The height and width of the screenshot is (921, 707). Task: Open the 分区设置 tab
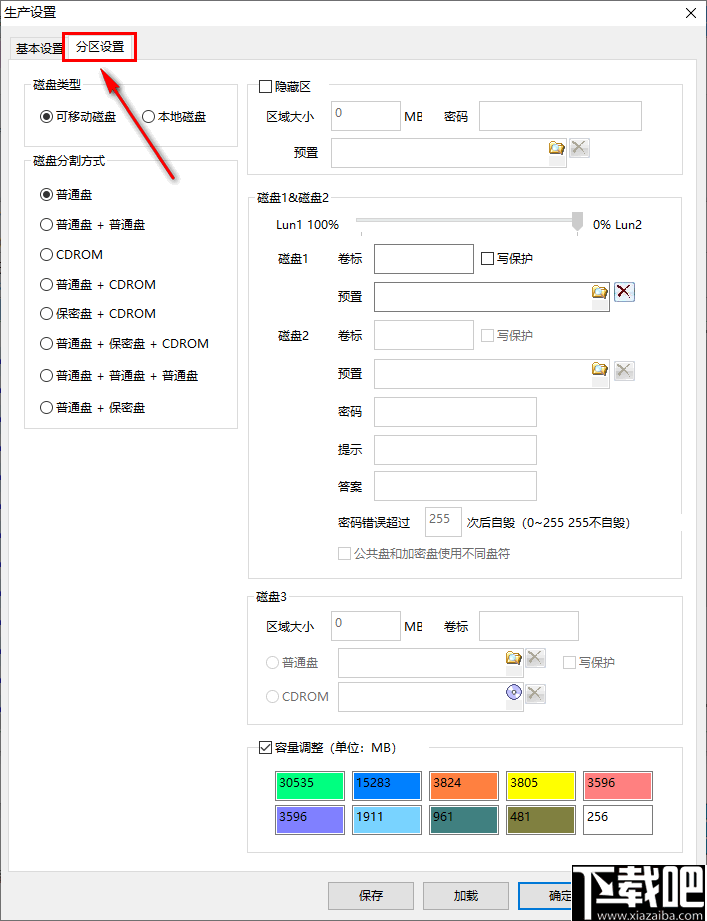(x=100, y=47)
